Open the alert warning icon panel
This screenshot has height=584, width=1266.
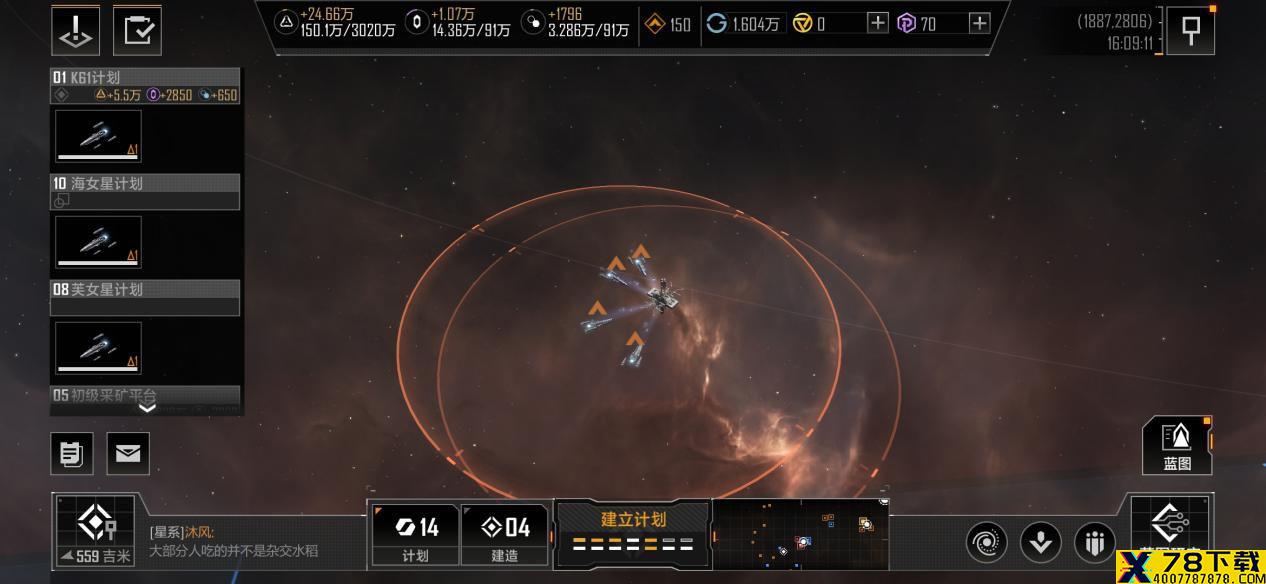point(75,29)
